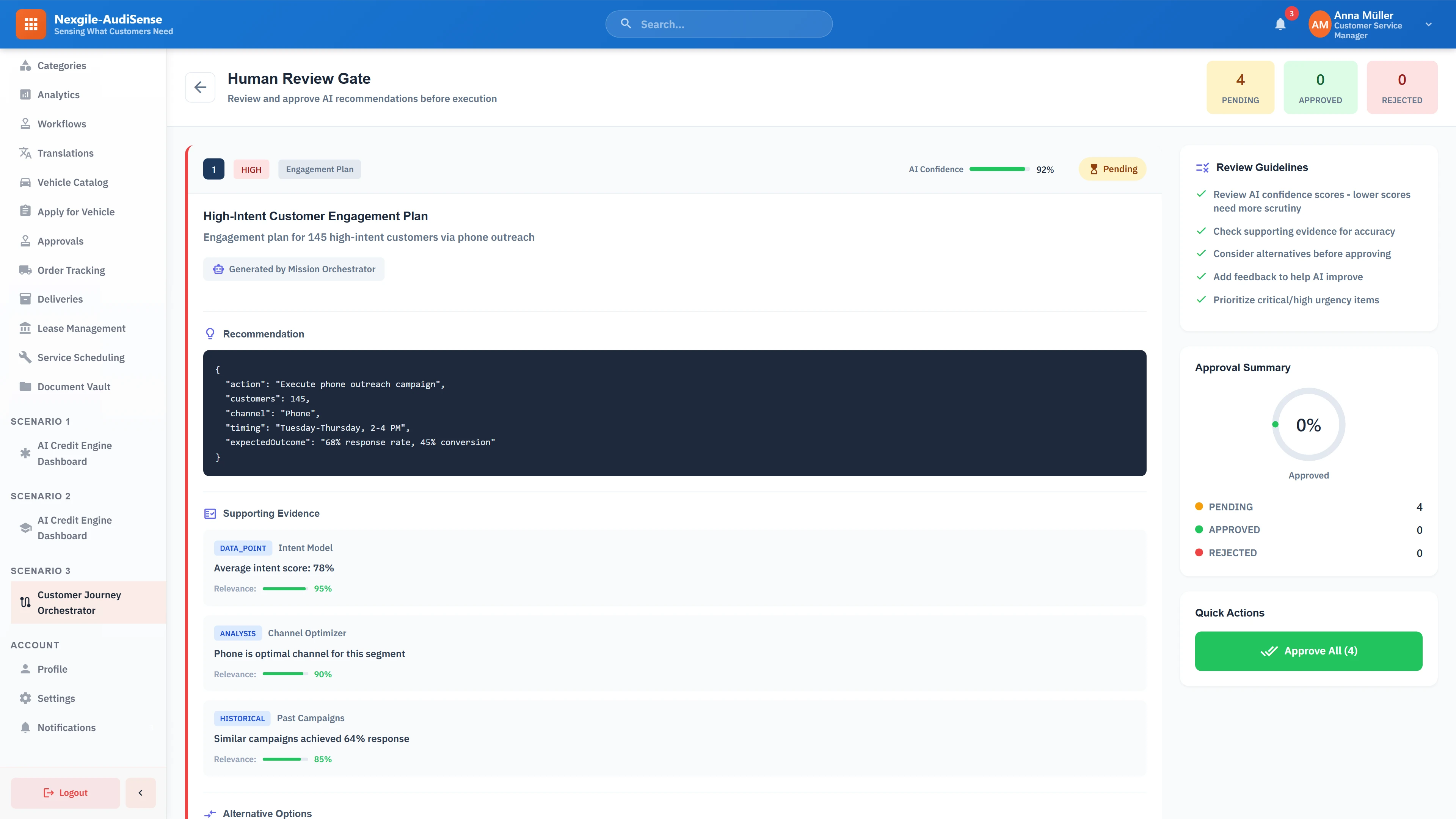The image size is (1456, 819).
Task: Click inside the search field
Action: click(x=719, y=24)
